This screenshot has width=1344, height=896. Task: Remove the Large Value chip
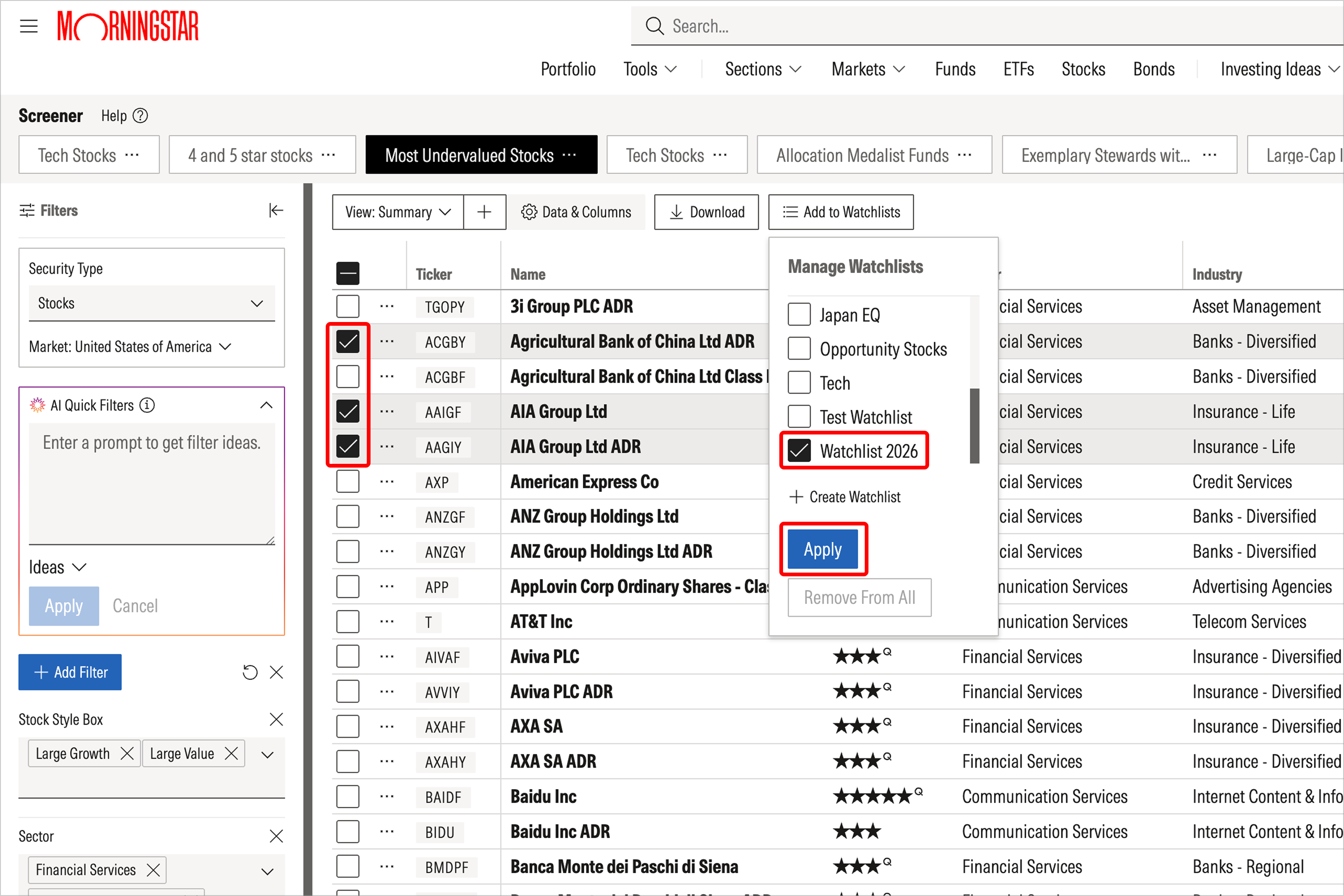(231, 754)
